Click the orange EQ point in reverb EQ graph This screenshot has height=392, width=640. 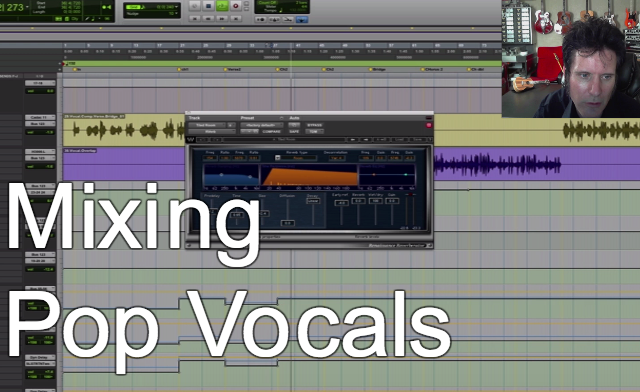[373, 174]
